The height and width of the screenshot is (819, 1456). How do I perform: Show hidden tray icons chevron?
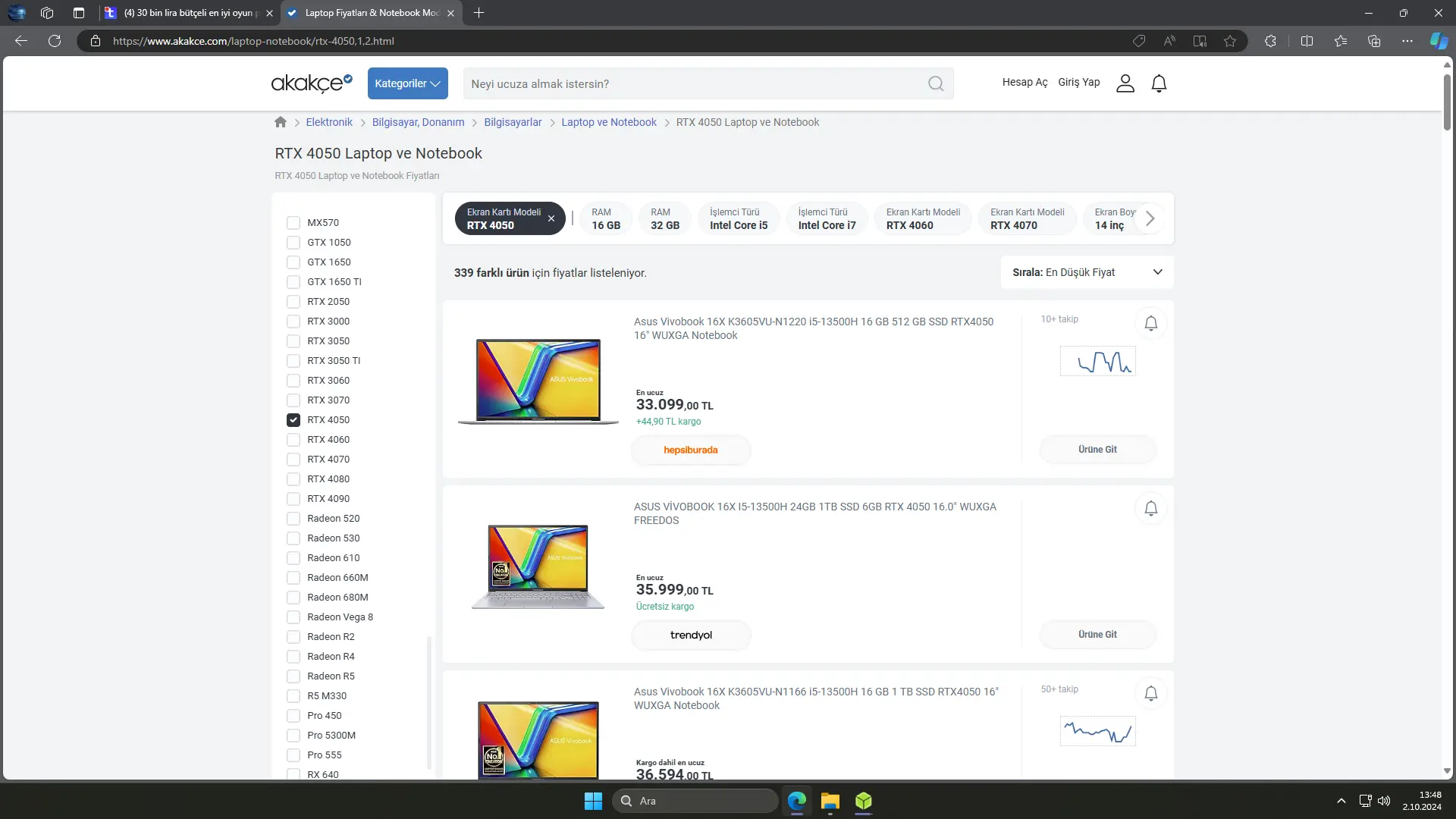[x=1341, y=801]
